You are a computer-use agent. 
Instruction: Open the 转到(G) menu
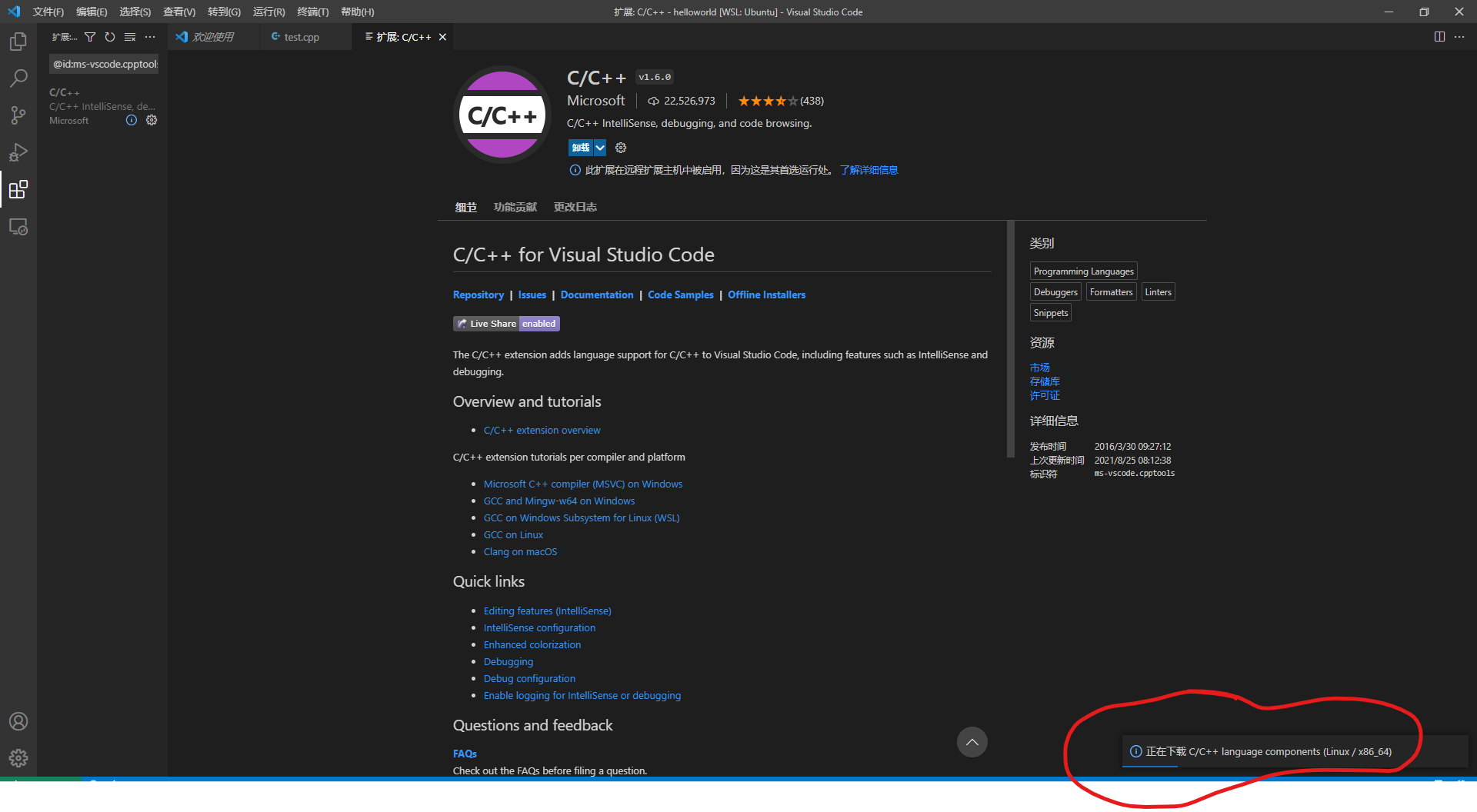coord(224,12)
